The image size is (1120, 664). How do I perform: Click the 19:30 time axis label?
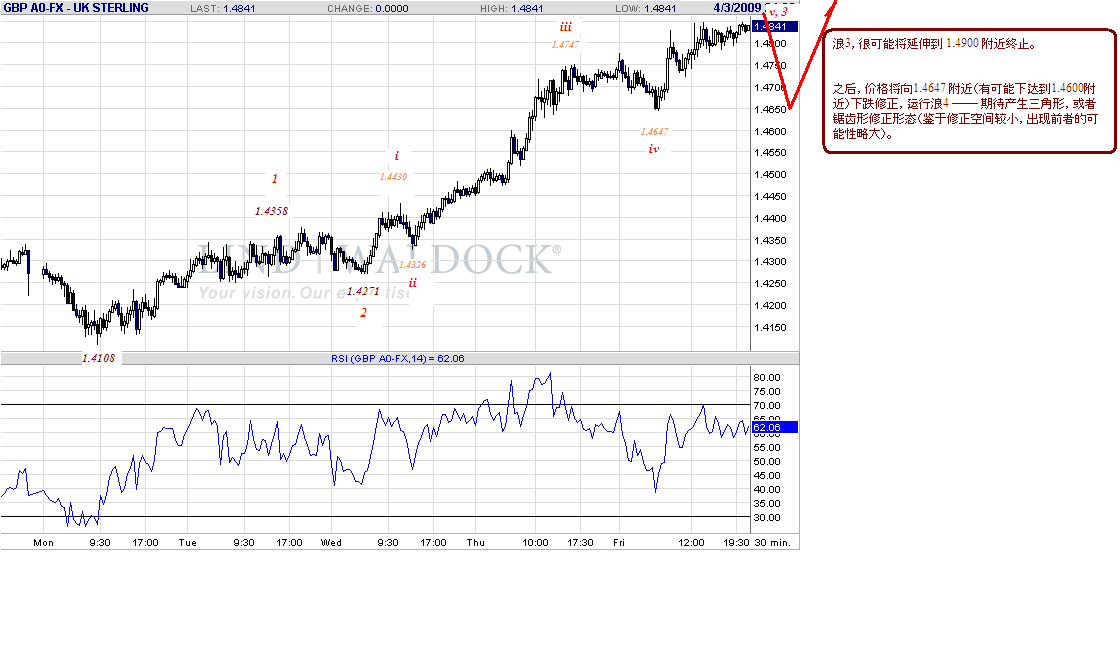click(736, 543)
